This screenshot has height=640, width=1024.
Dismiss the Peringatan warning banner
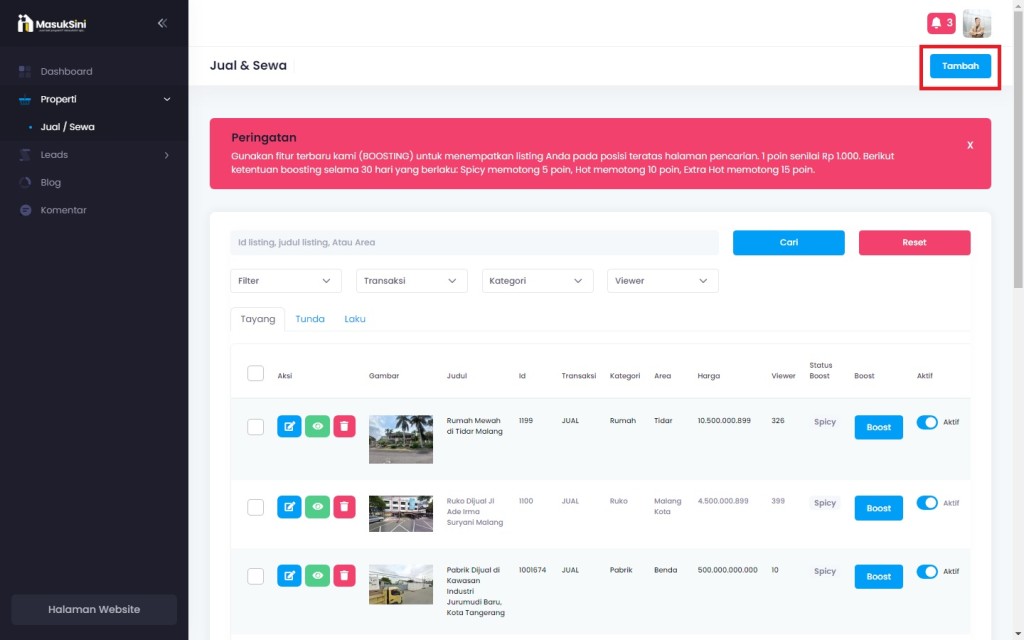969,145
